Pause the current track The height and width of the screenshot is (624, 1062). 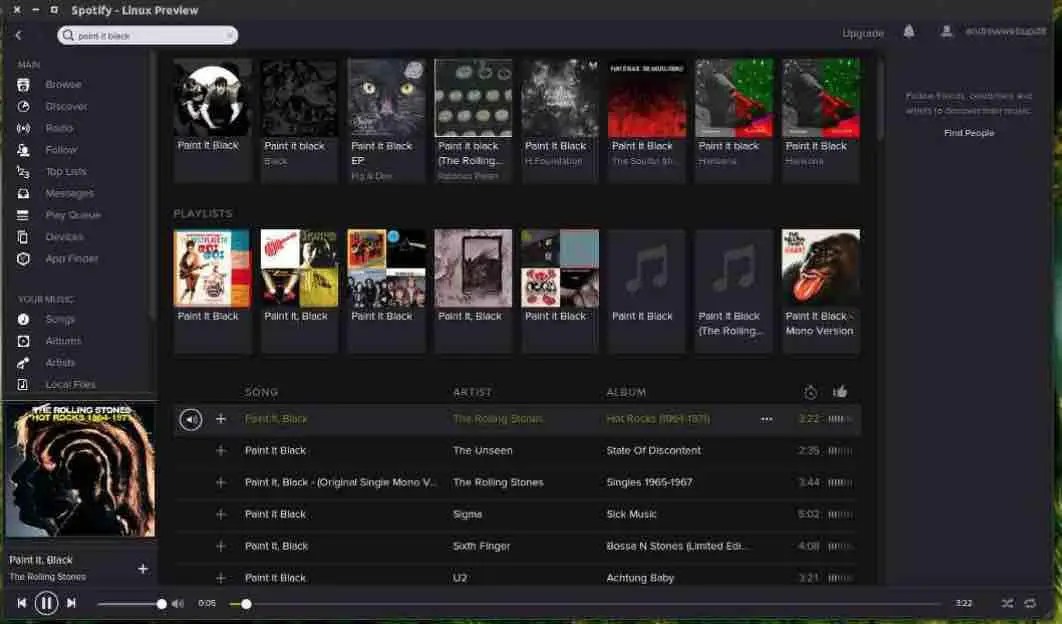(46, 603)
